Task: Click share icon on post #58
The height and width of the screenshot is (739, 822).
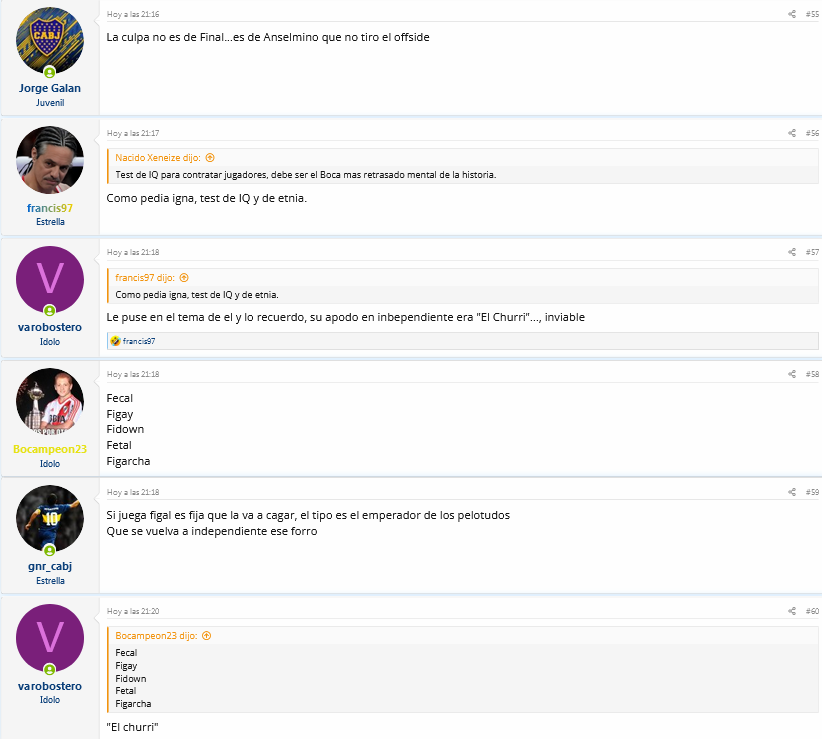Action: (792, 374)
